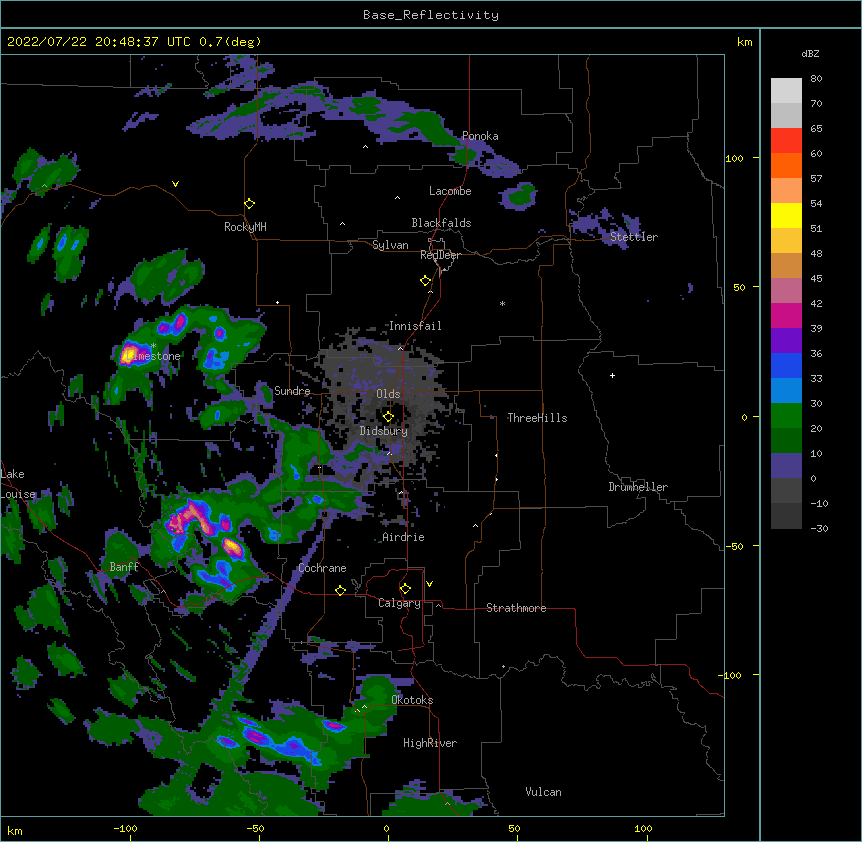The image size is (862, 842).
Task: Click the Olds city label
Action: pos(388,394)
